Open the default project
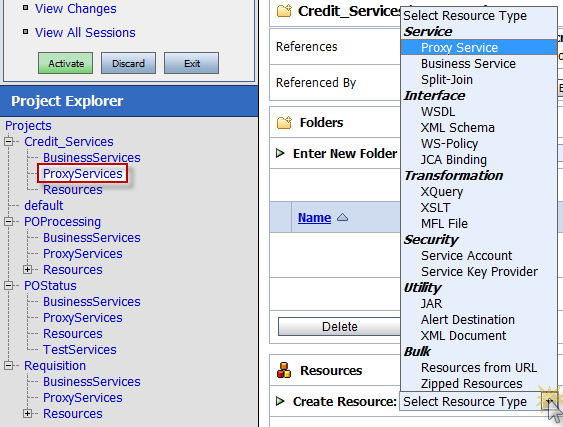 point(43,205)
